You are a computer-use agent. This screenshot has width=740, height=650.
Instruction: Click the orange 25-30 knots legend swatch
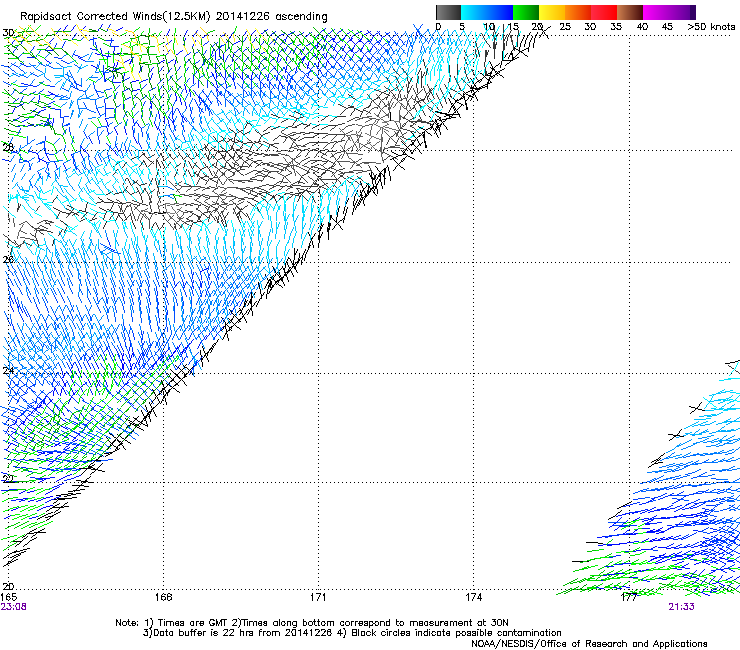click(x=578, y=12)
